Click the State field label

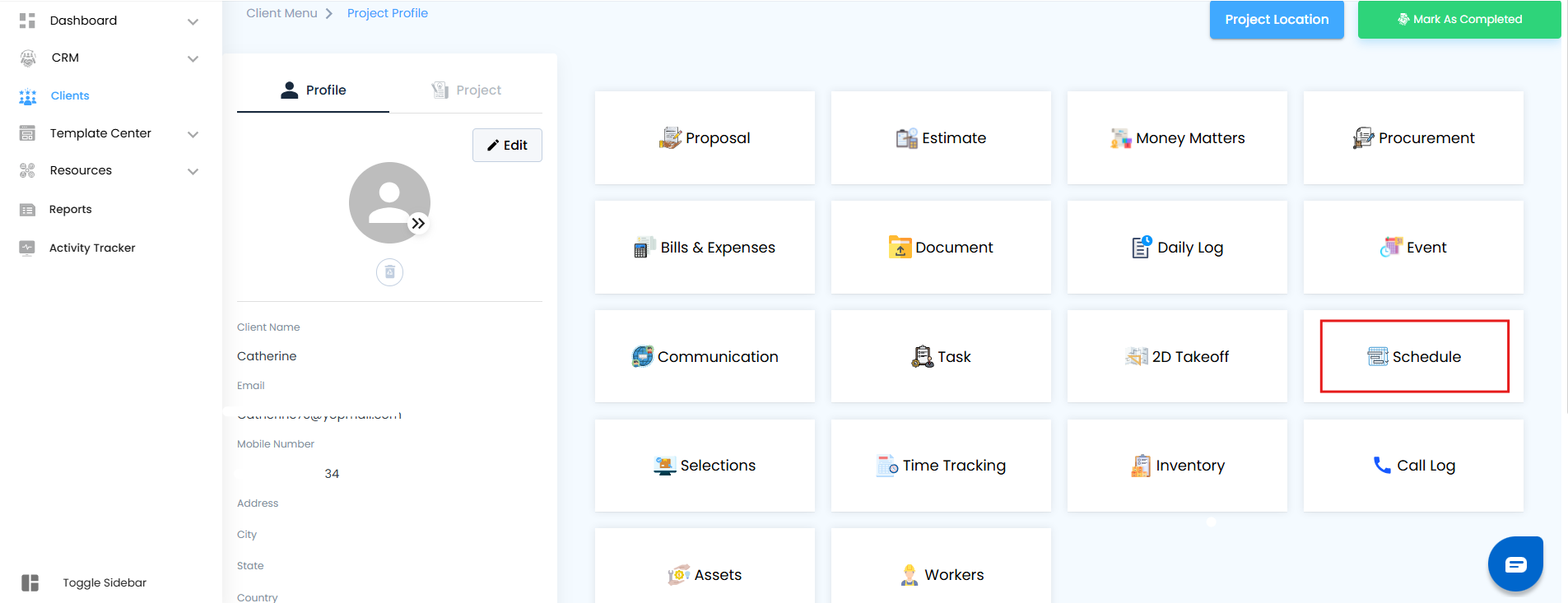(250, 566)
